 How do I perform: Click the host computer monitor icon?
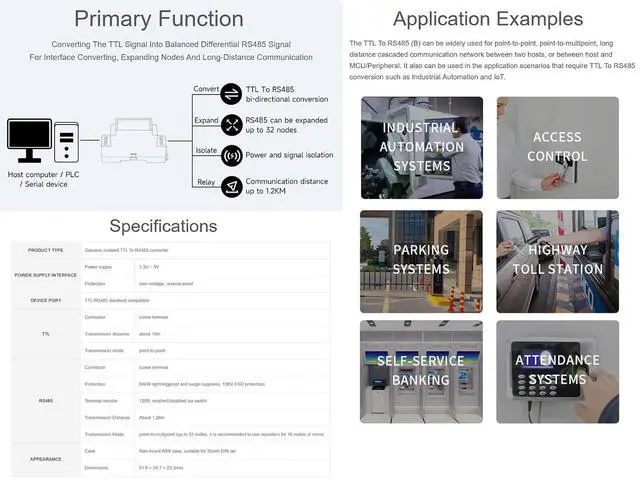(x=29, y=140)
